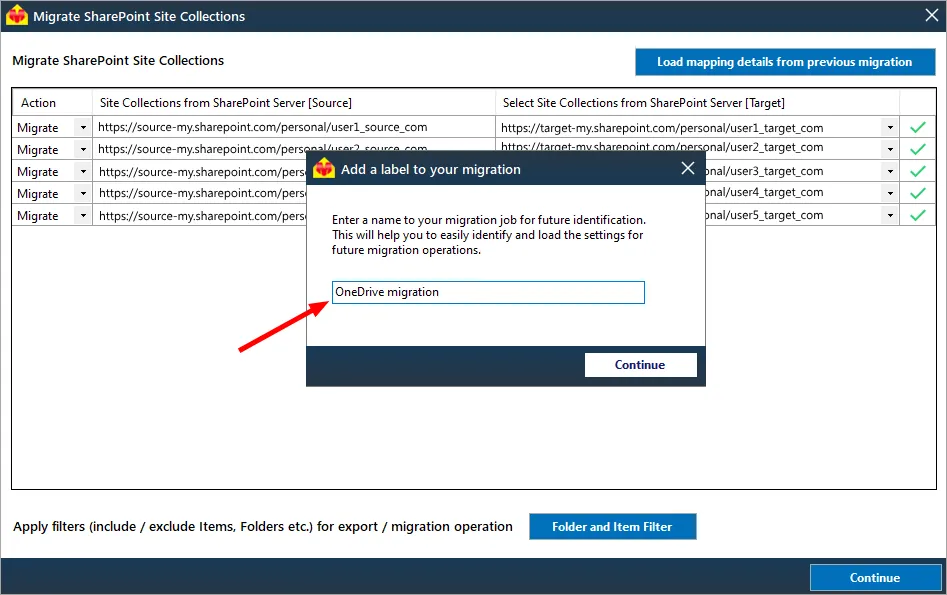Click green checkmark for user3 row
This screenshot has height=595, width=947.
tap(917, 172)
